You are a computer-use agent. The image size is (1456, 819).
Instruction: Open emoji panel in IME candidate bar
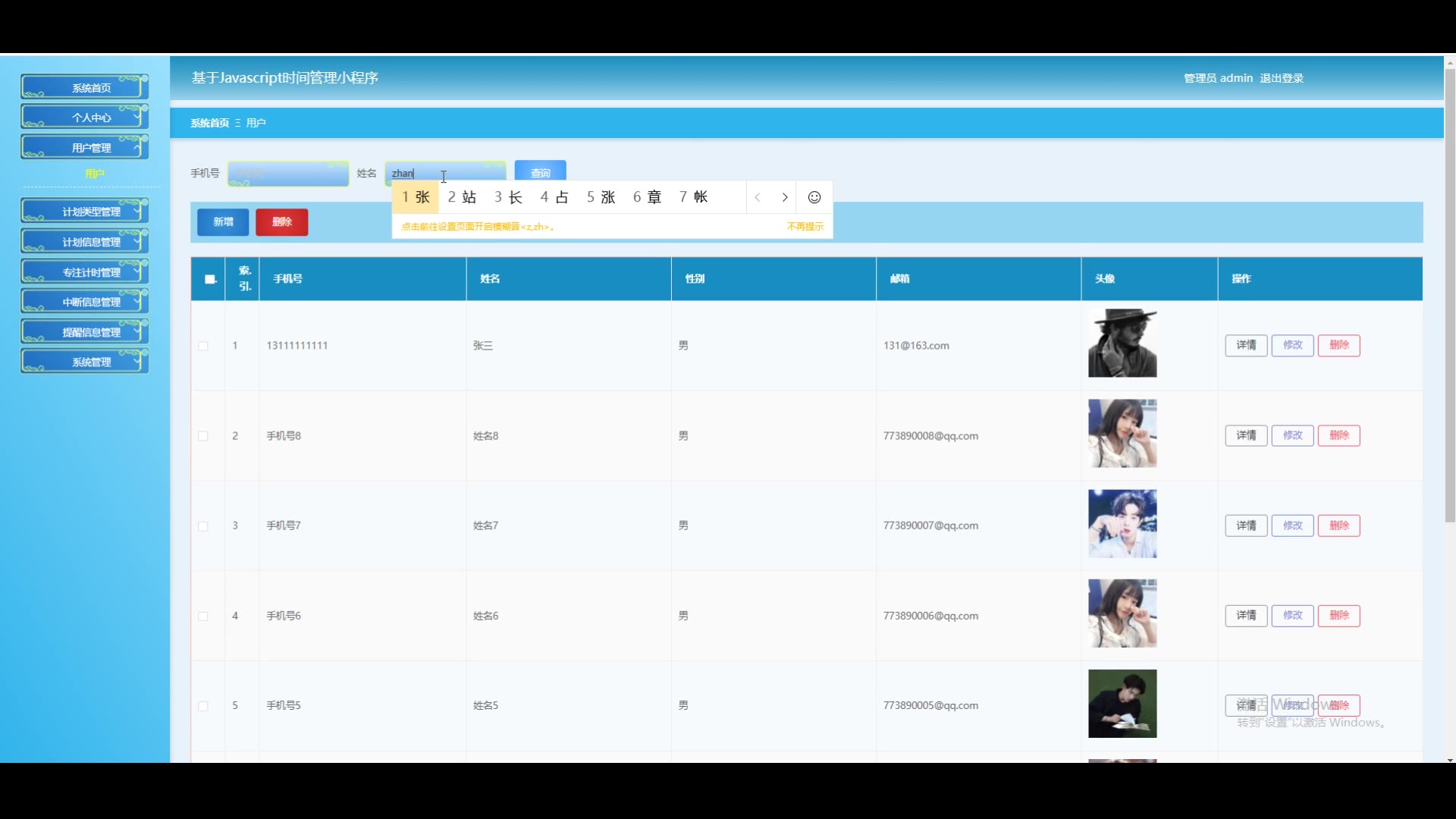point(814,197)
